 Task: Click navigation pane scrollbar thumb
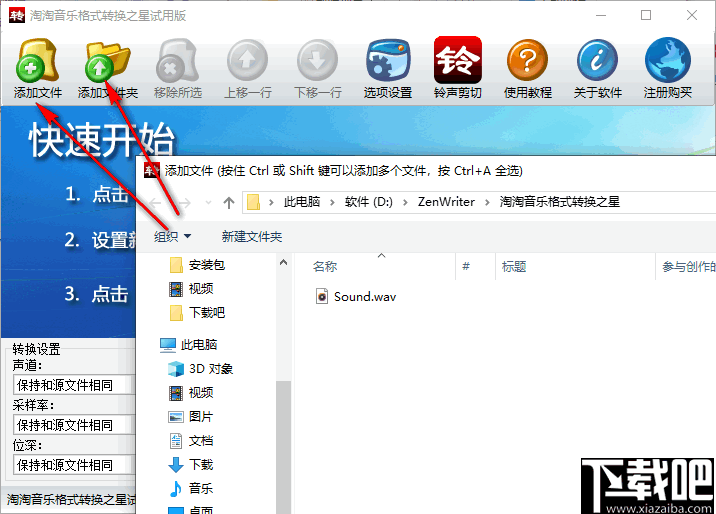[x=284, y=447]
